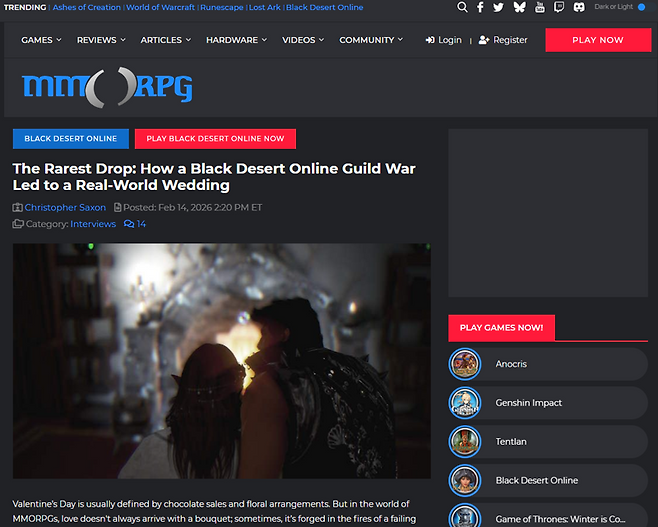Open author Christopher Saxon's profile link
Screen dimensions: 658x527
[x=65, y=207]
